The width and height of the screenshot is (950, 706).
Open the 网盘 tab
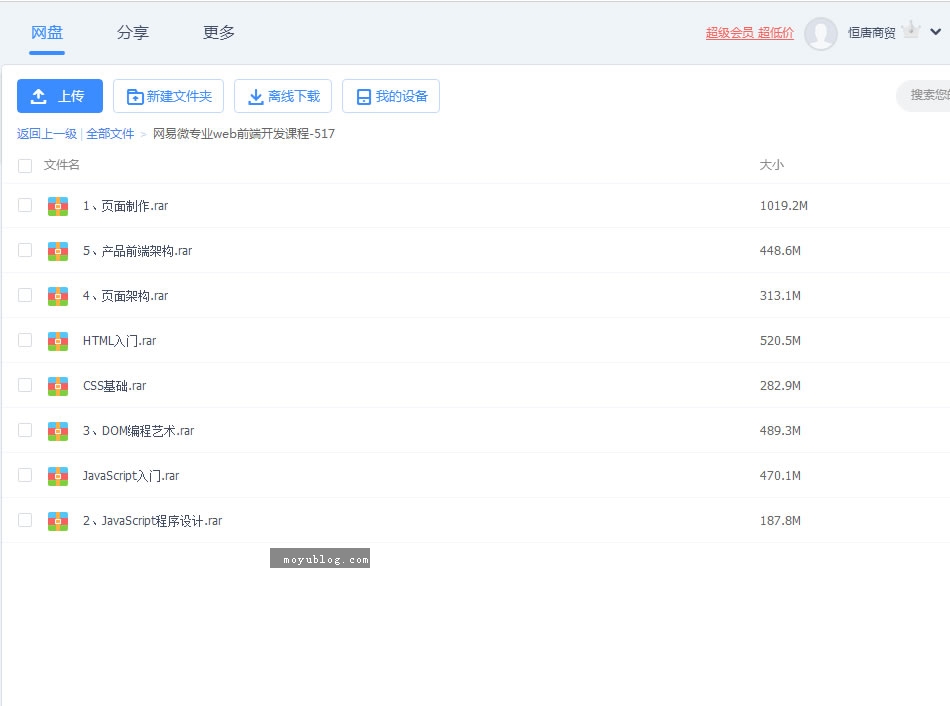[47, 33]
